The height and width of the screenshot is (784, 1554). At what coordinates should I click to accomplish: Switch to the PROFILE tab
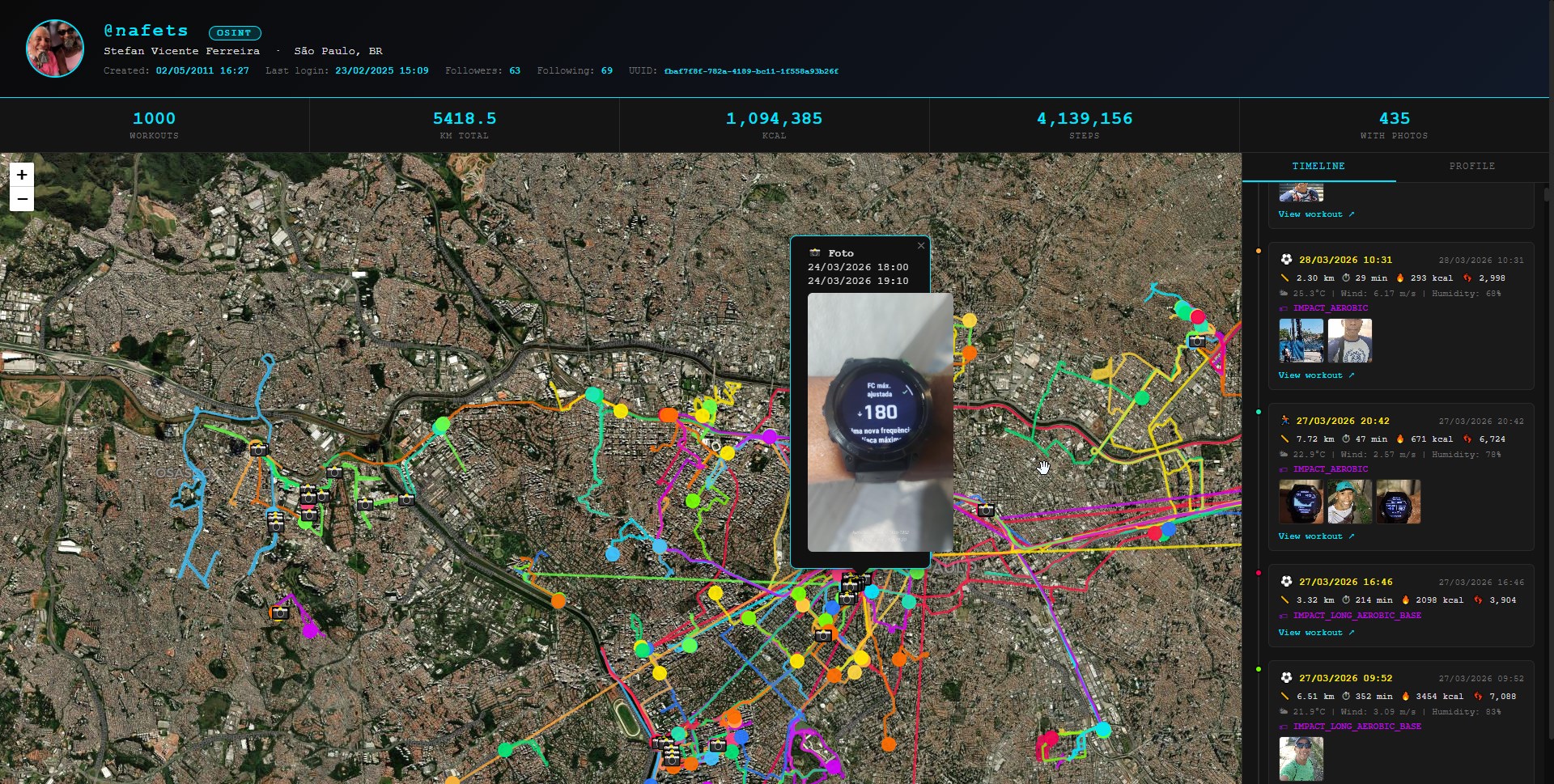pos(1471,167)
